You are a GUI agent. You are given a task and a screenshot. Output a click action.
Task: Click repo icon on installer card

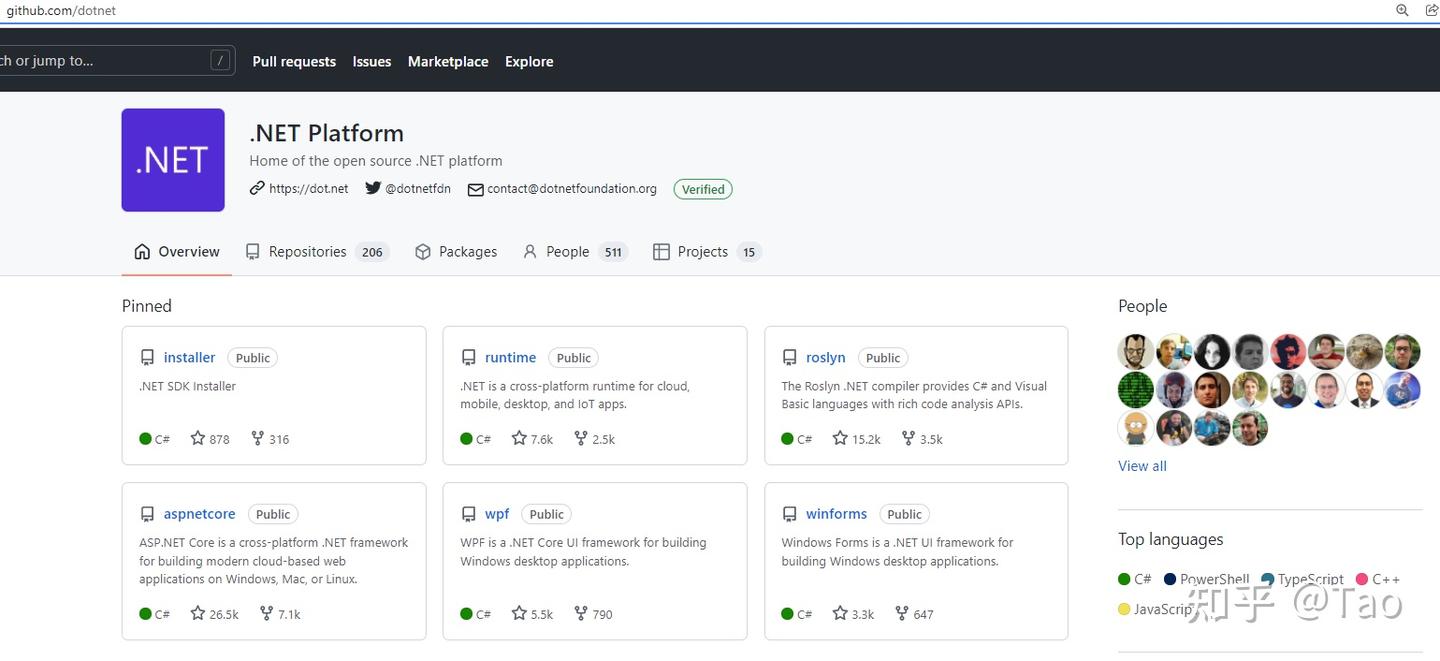147,358
